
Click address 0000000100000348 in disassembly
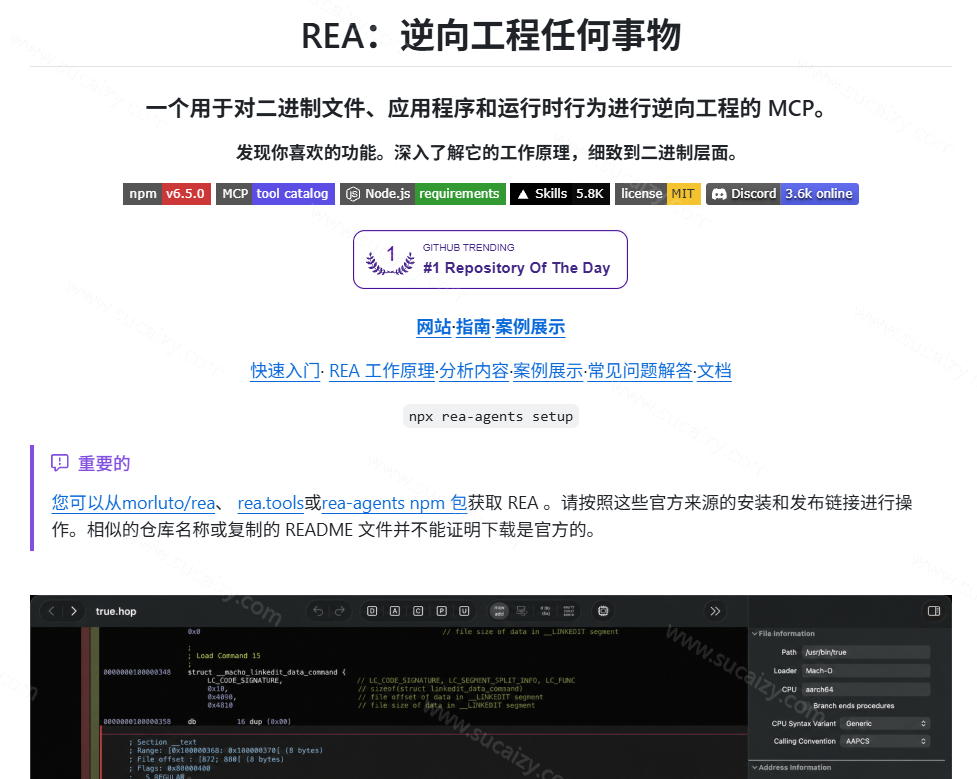click(x=137, y=672)
